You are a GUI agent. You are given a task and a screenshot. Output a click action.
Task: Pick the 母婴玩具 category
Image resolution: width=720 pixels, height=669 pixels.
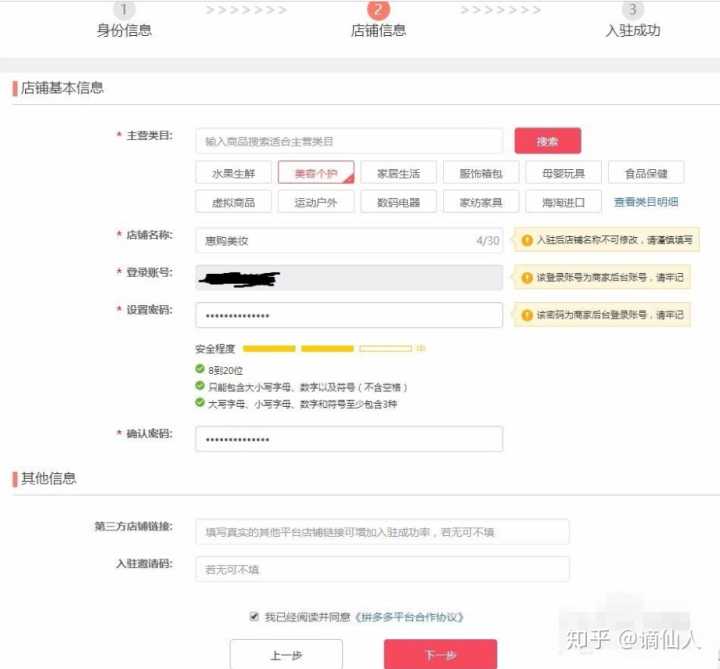pyautogui.click(x=563, y=173)
